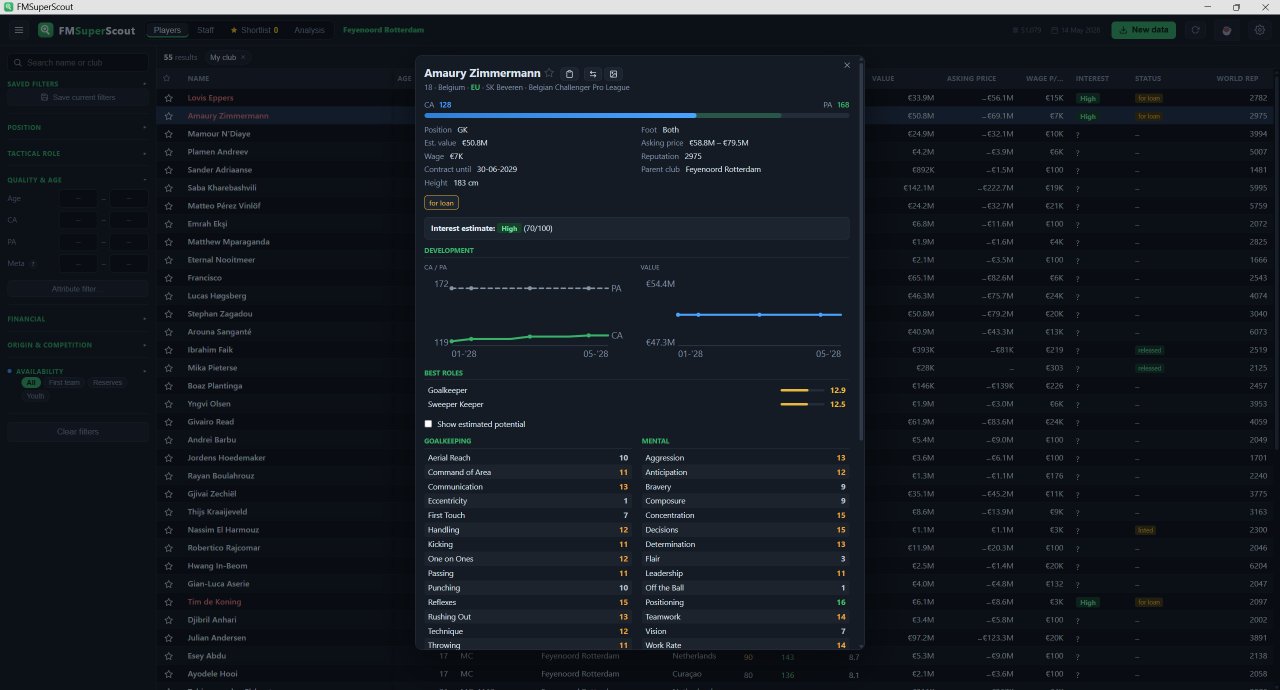Image resolution: width=1280 pixels, height=690 pixels.
Task: Shortlist Mamour N'Diaye with the star
Action: point(168,134)
